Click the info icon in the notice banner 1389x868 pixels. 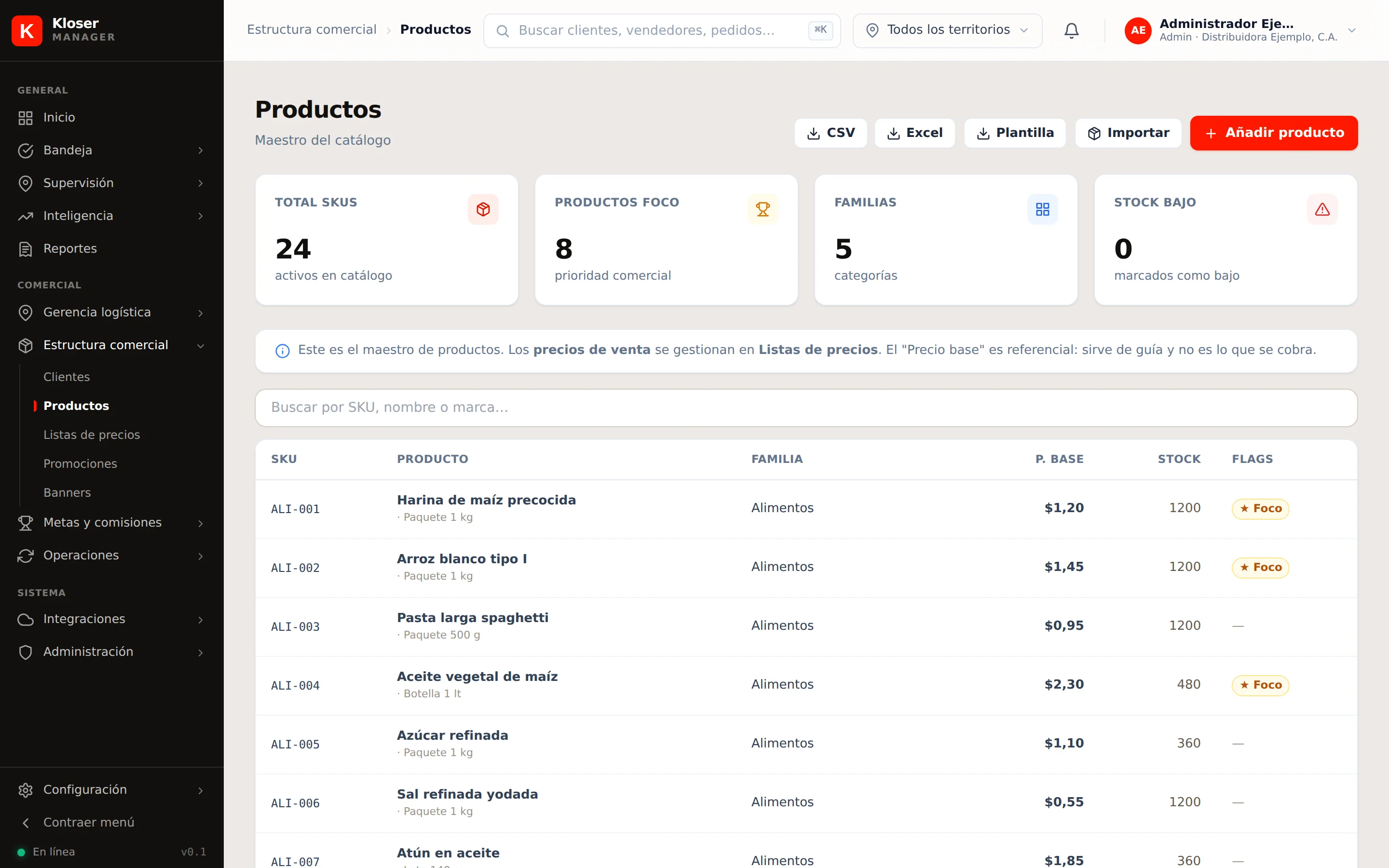pos(283,351)
